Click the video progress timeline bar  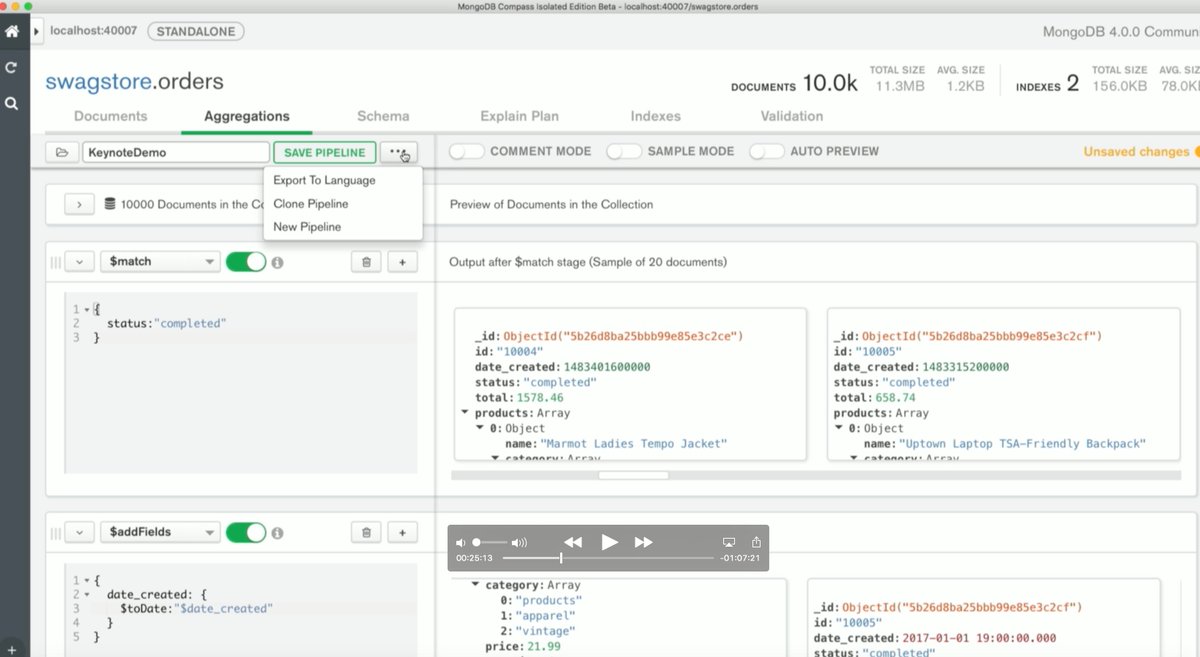tap(608, 558)
